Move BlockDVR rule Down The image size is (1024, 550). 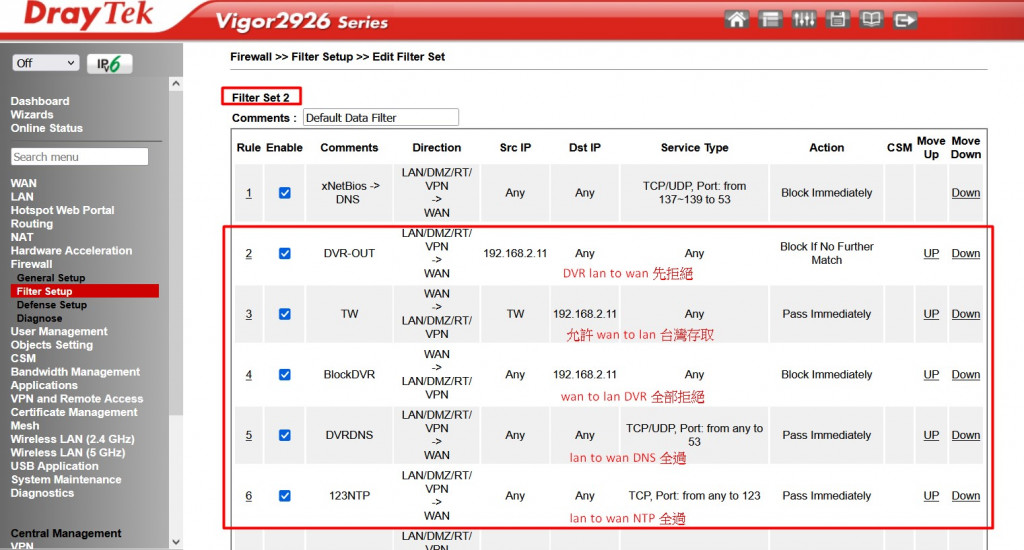pyautogui.click(x=965, y=374)
